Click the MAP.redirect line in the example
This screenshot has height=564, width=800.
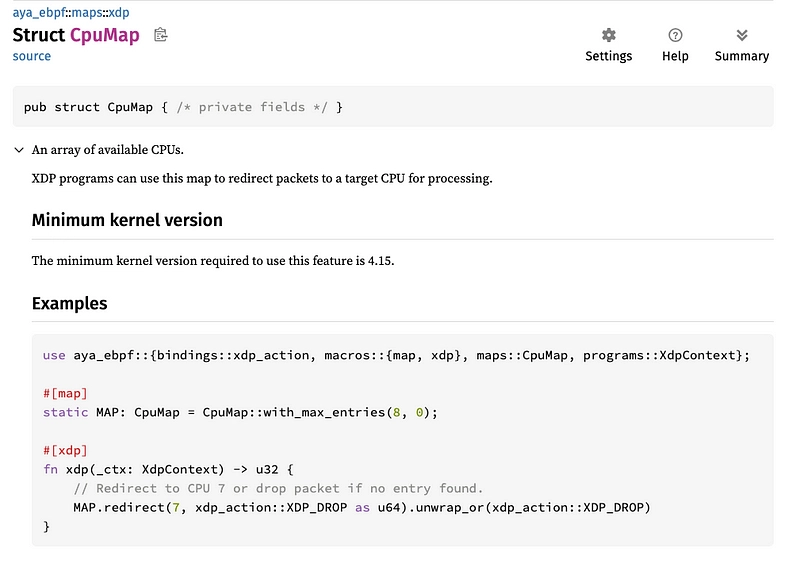pyautogui.click(x=362, y=508)
